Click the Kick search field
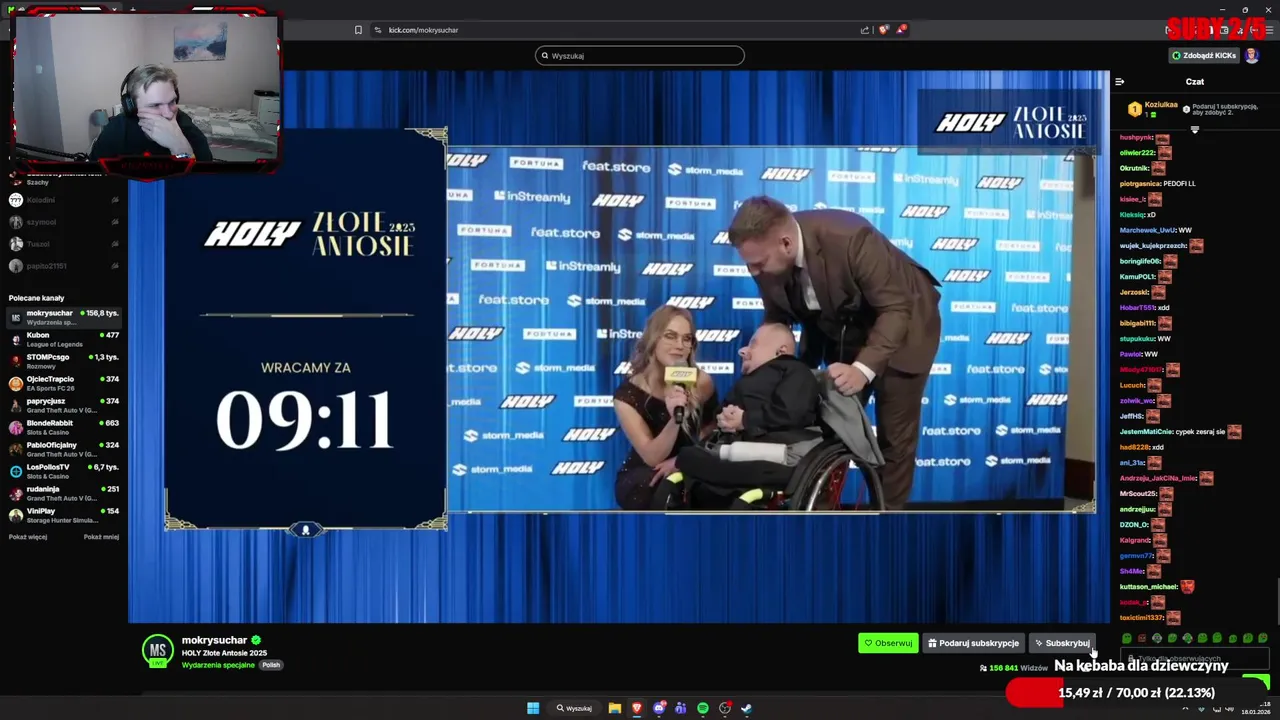Screen dimensions: 1280x720 pos(640,55)
